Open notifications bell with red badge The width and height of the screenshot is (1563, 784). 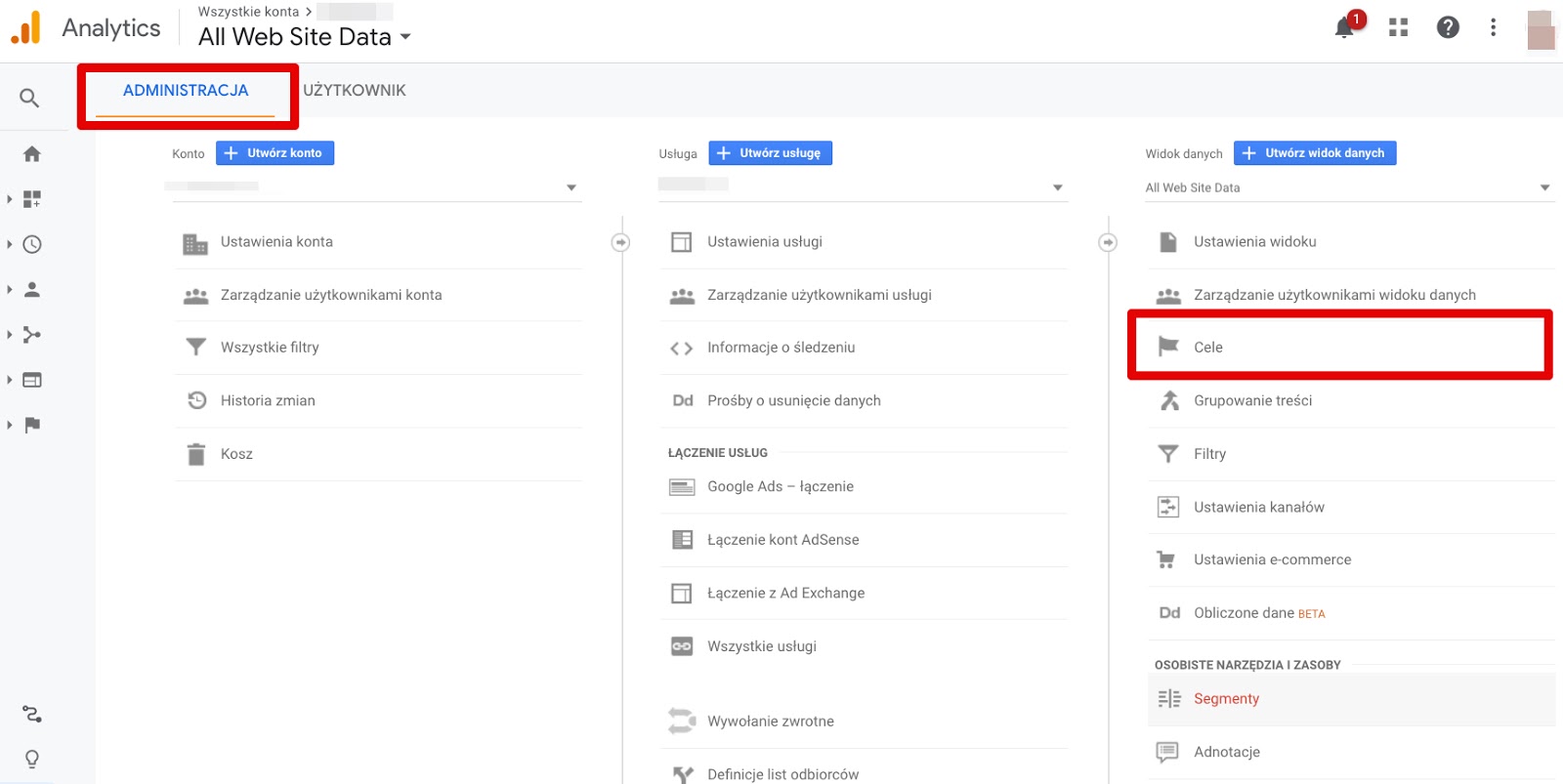[x=1346, y=26]
